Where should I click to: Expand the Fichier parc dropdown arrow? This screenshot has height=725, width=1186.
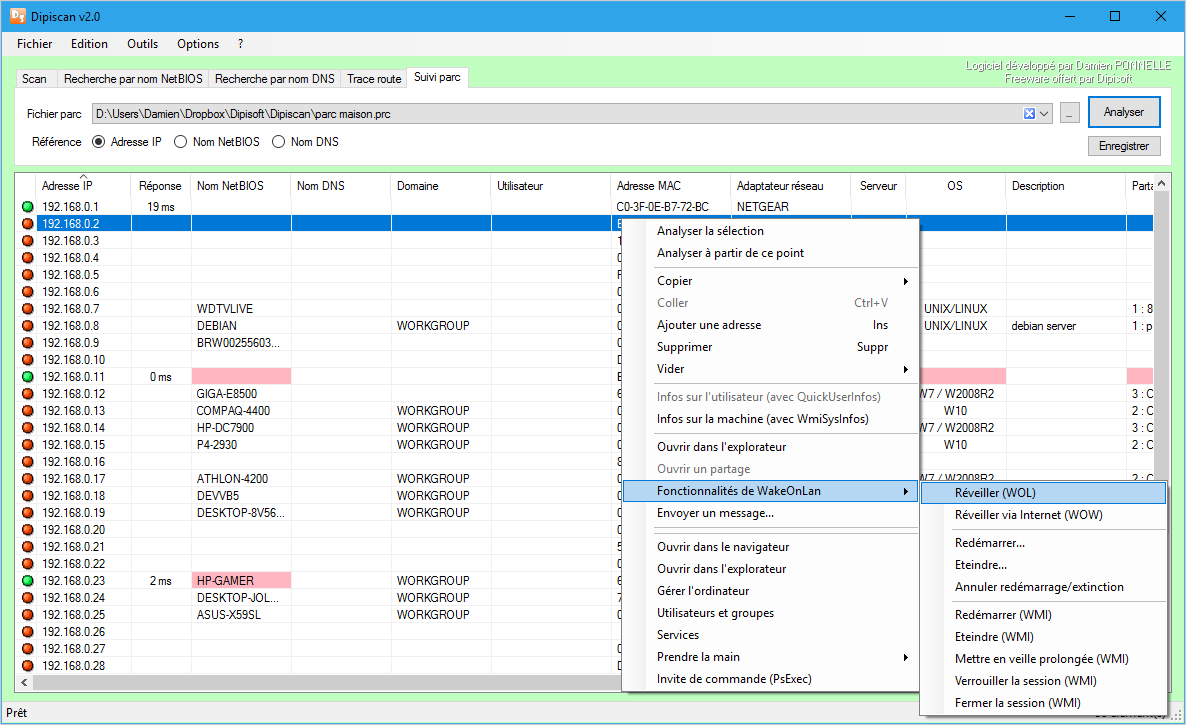pyautogui.click(x=1045, y=114)
